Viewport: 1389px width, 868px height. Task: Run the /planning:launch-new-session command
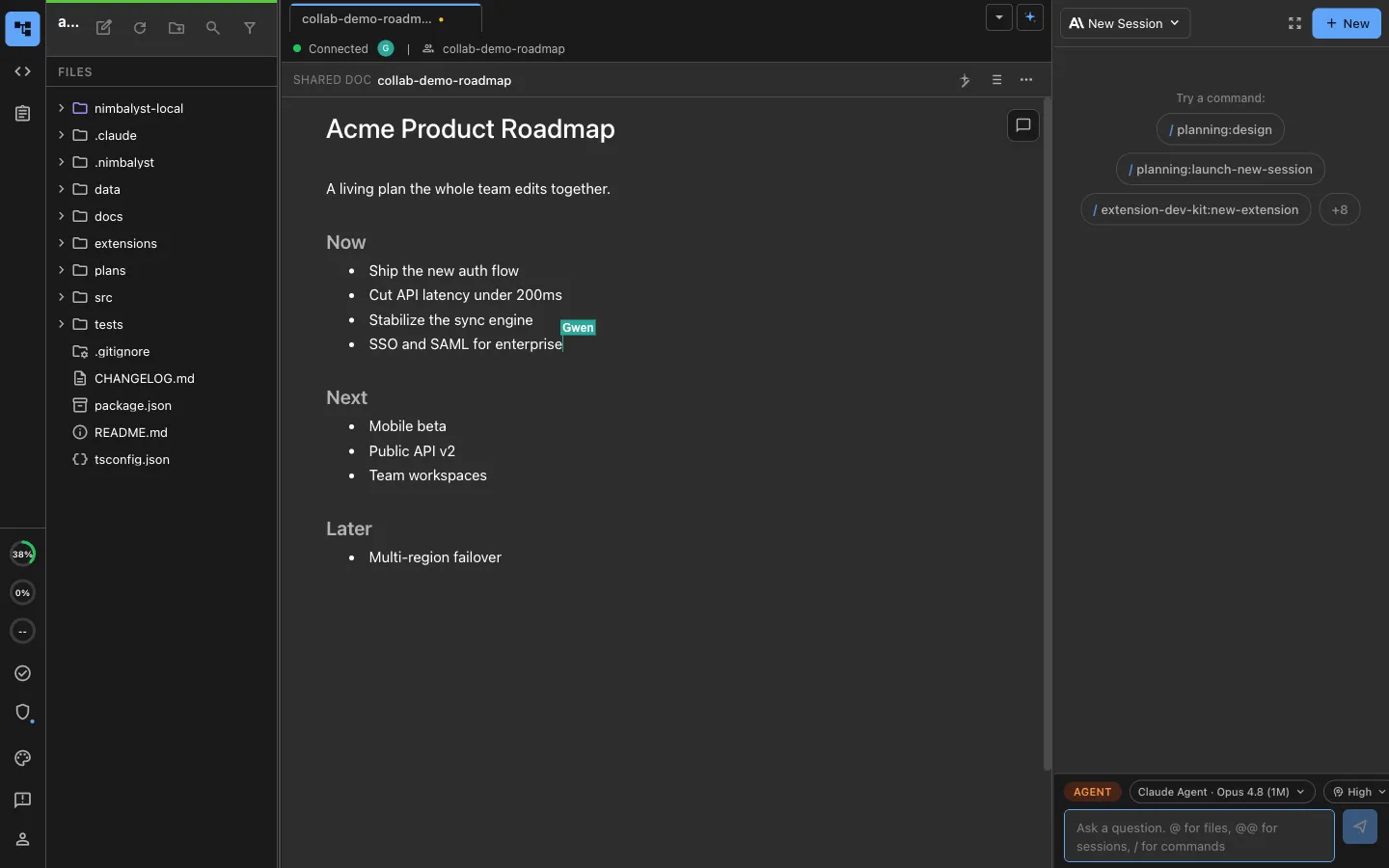point(1220,169)
